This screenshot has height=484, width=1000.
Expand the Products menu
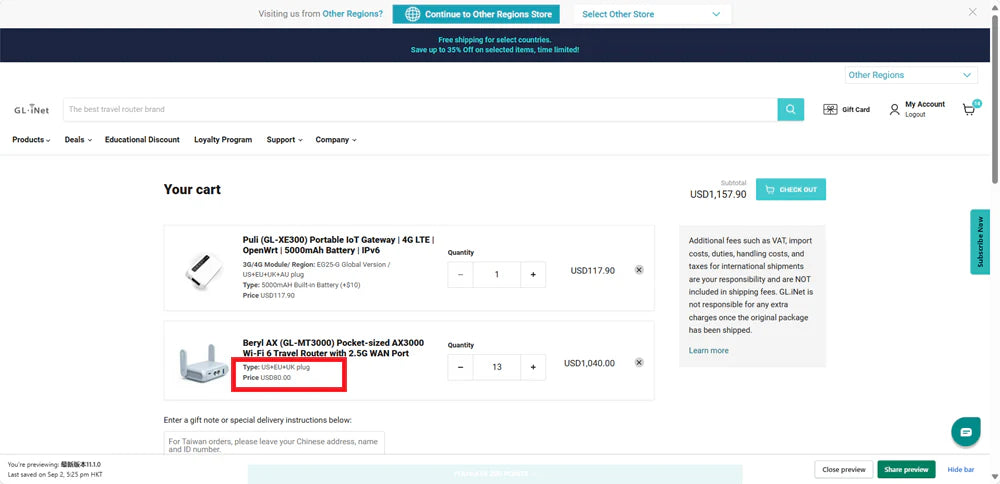click(x=31, y=140)
